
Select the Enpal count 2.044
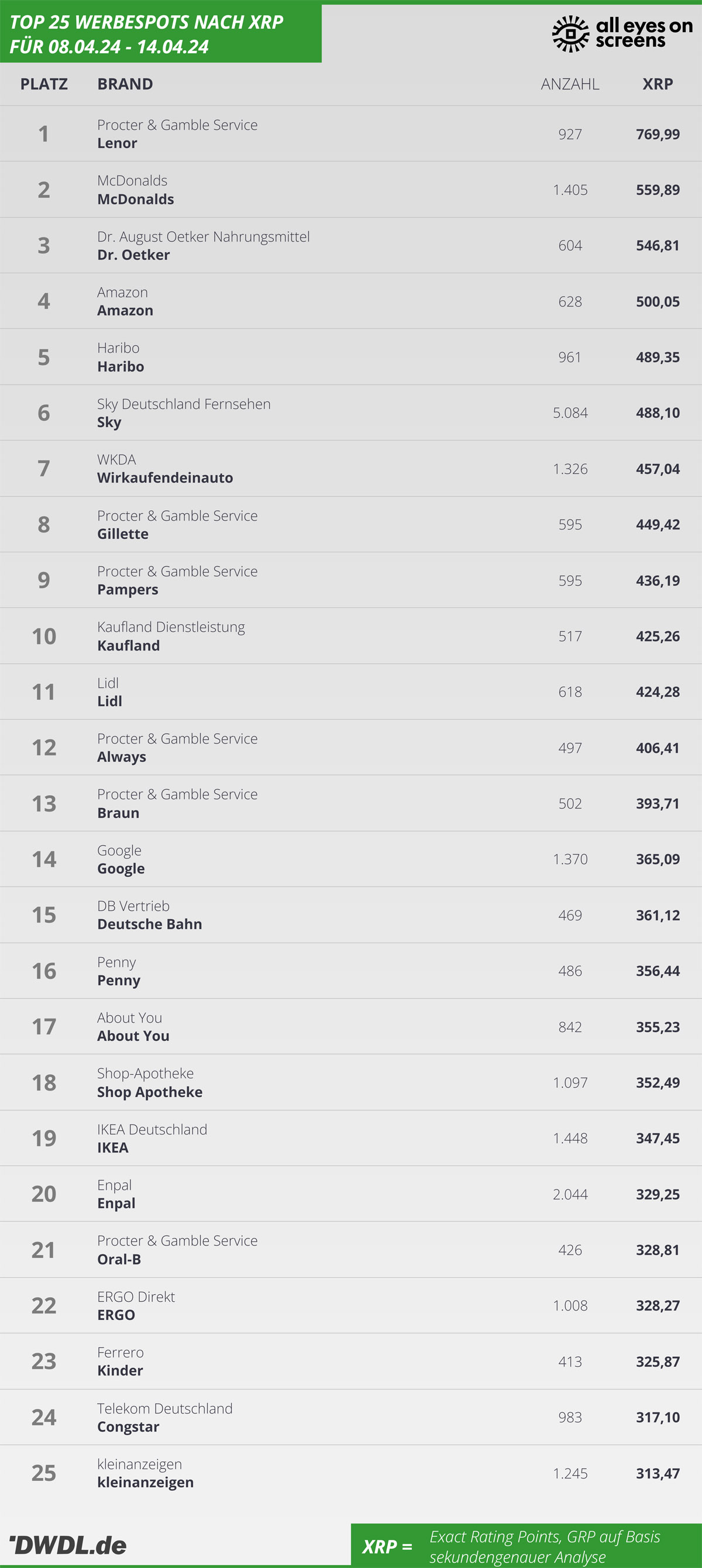click(x=570, y=1194)
